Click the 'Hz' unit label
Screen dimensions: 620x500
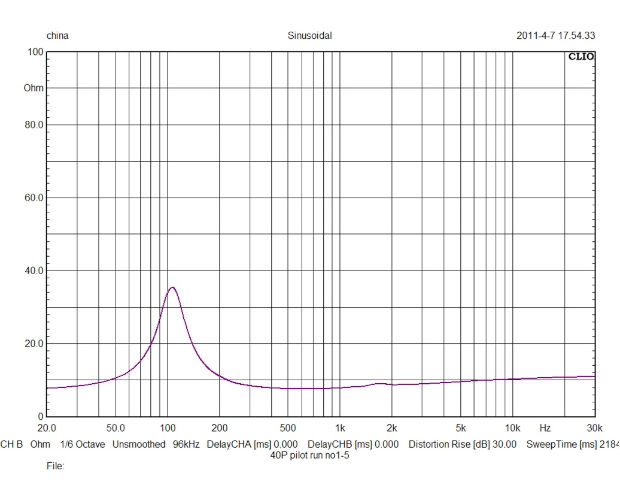(x=545, y=428)
